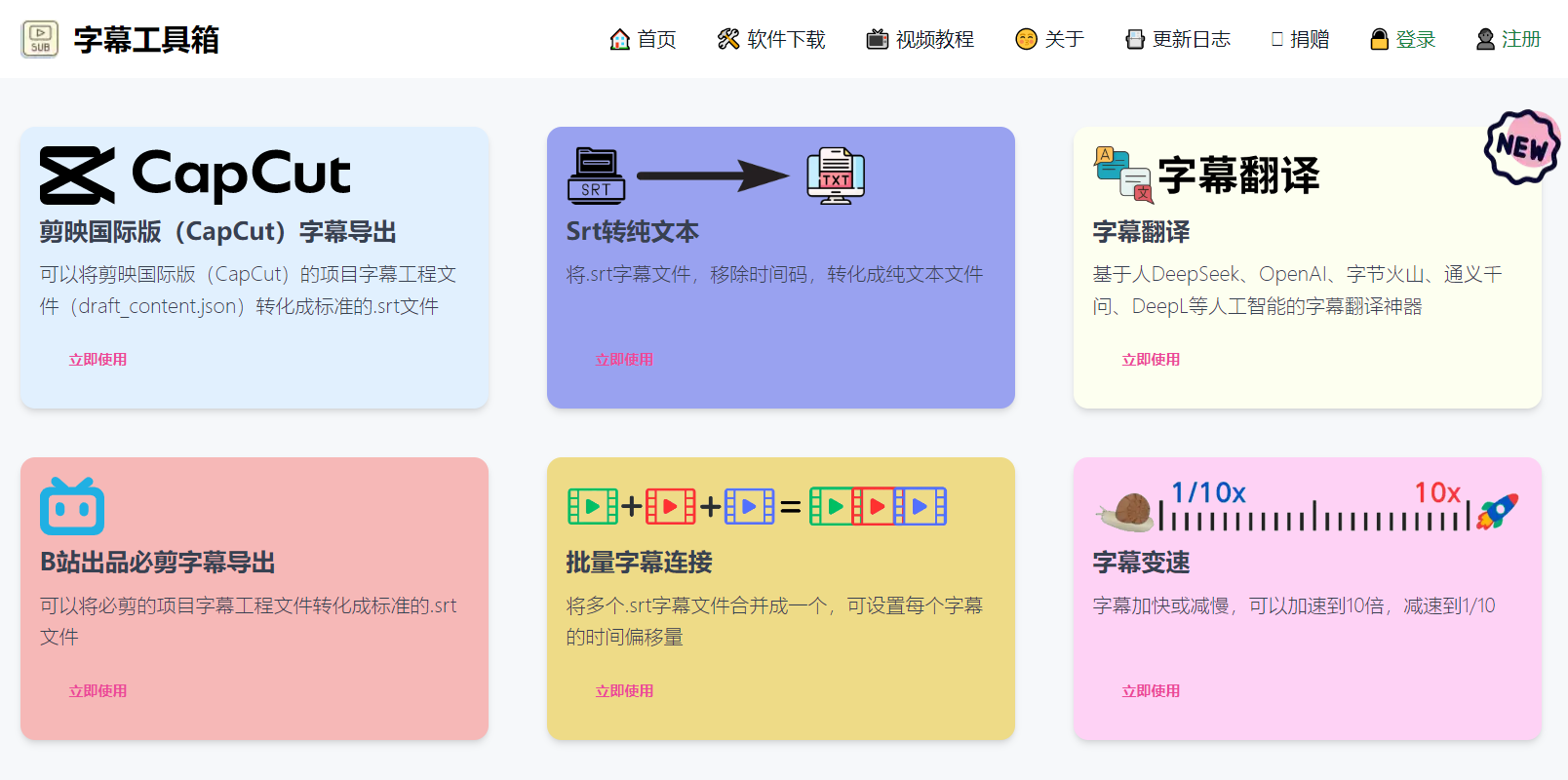Click the Bilibili TV logo icon

(72, 506)
